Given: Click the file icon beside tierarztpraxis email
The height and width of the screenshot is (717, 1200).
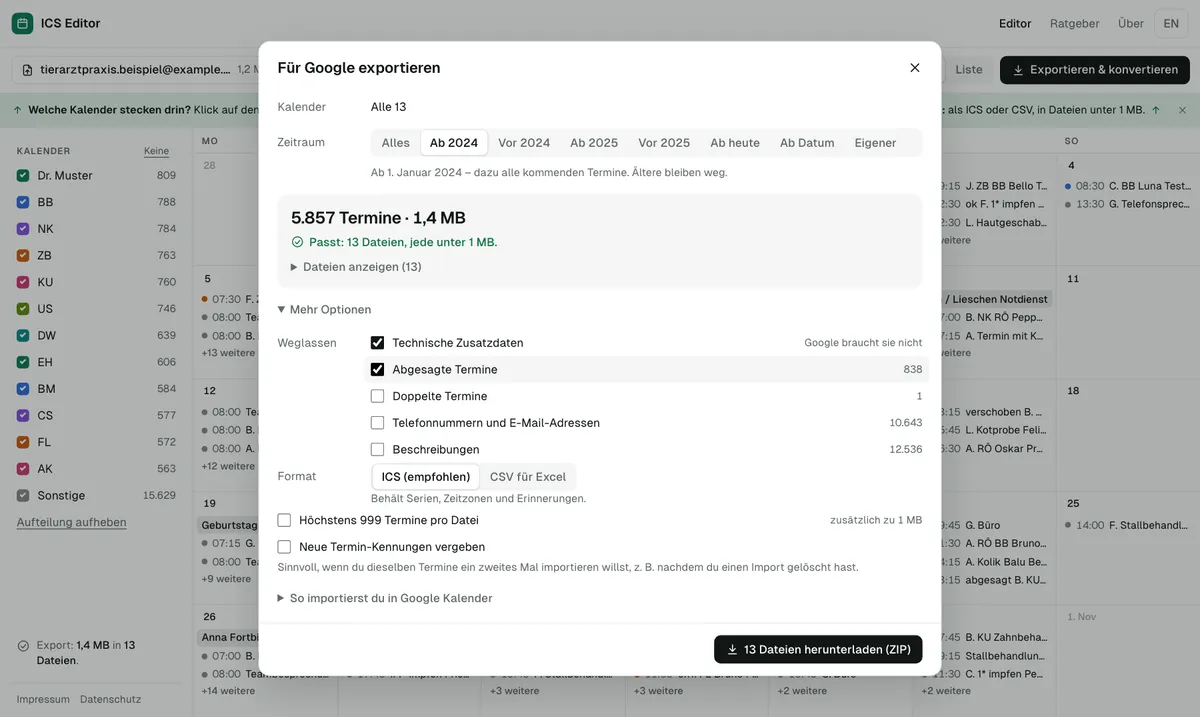Looking at the screenshot, I should pyautogui.click(x=28, y=70).
